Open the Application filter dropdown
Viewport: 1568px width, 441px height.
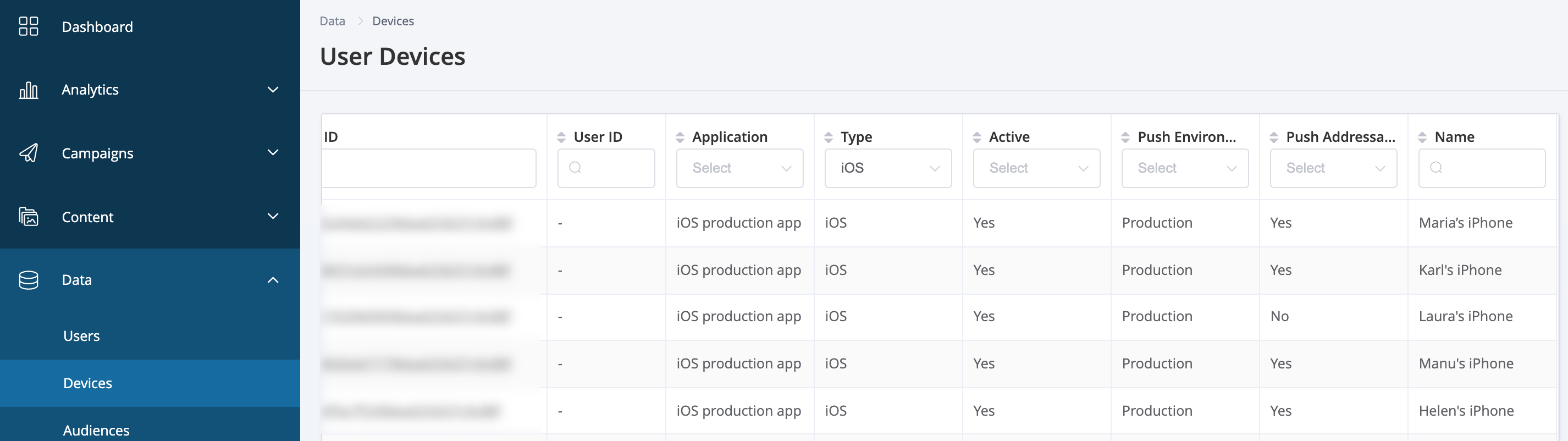pyautogui.click(x=739, y=168)
